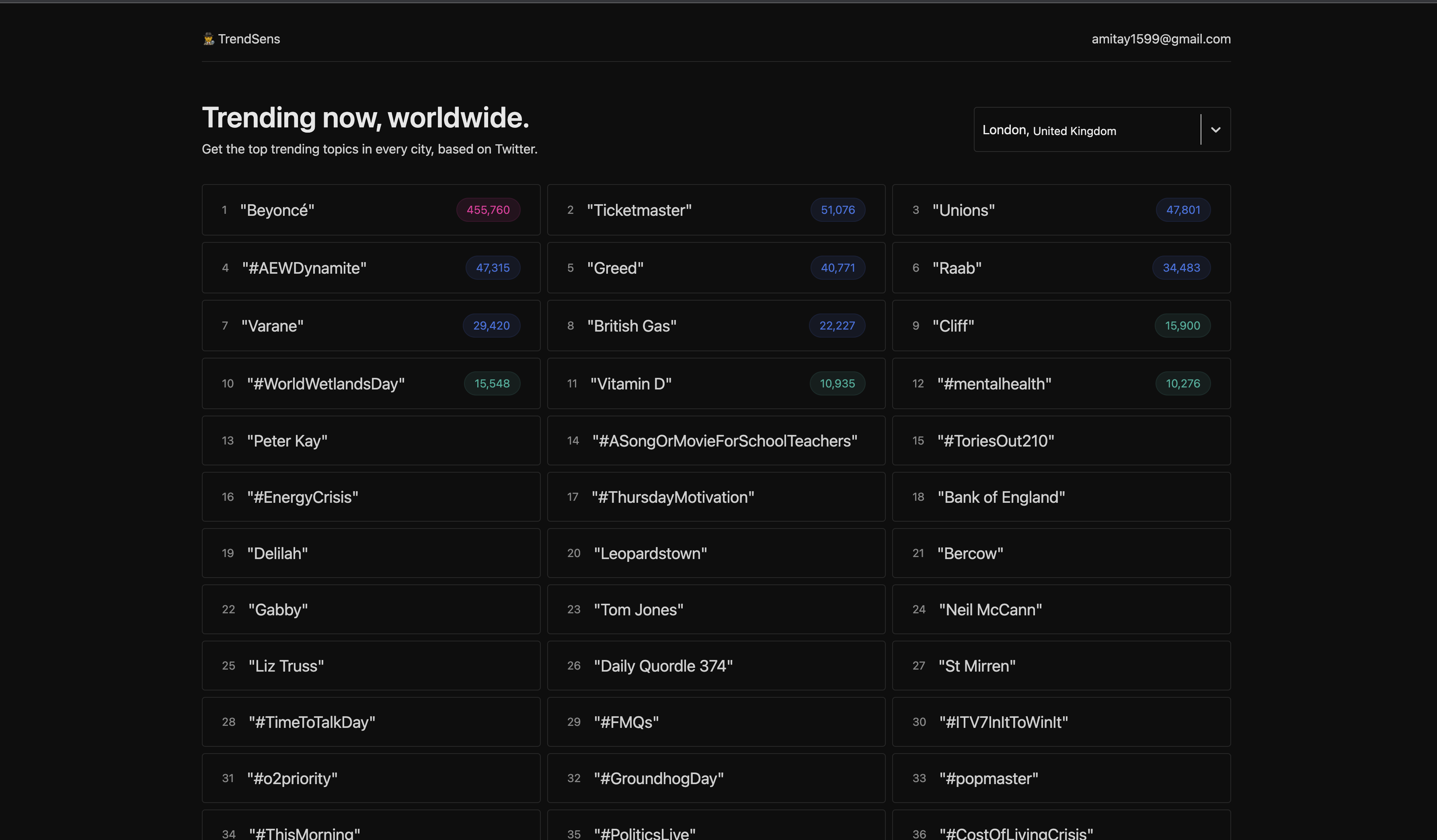This screenshot has width=1437, height=840.
Task: Click the TrendSens detective logo icon
Action: tap(209, 39)
